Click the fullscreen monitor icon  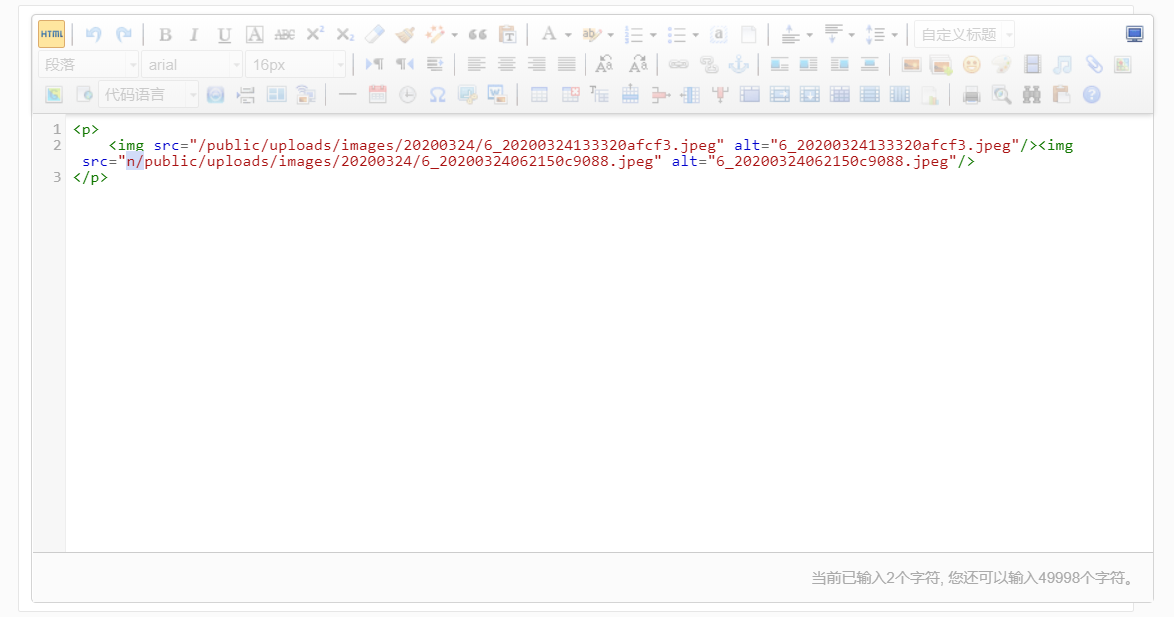pos(1134,34)
